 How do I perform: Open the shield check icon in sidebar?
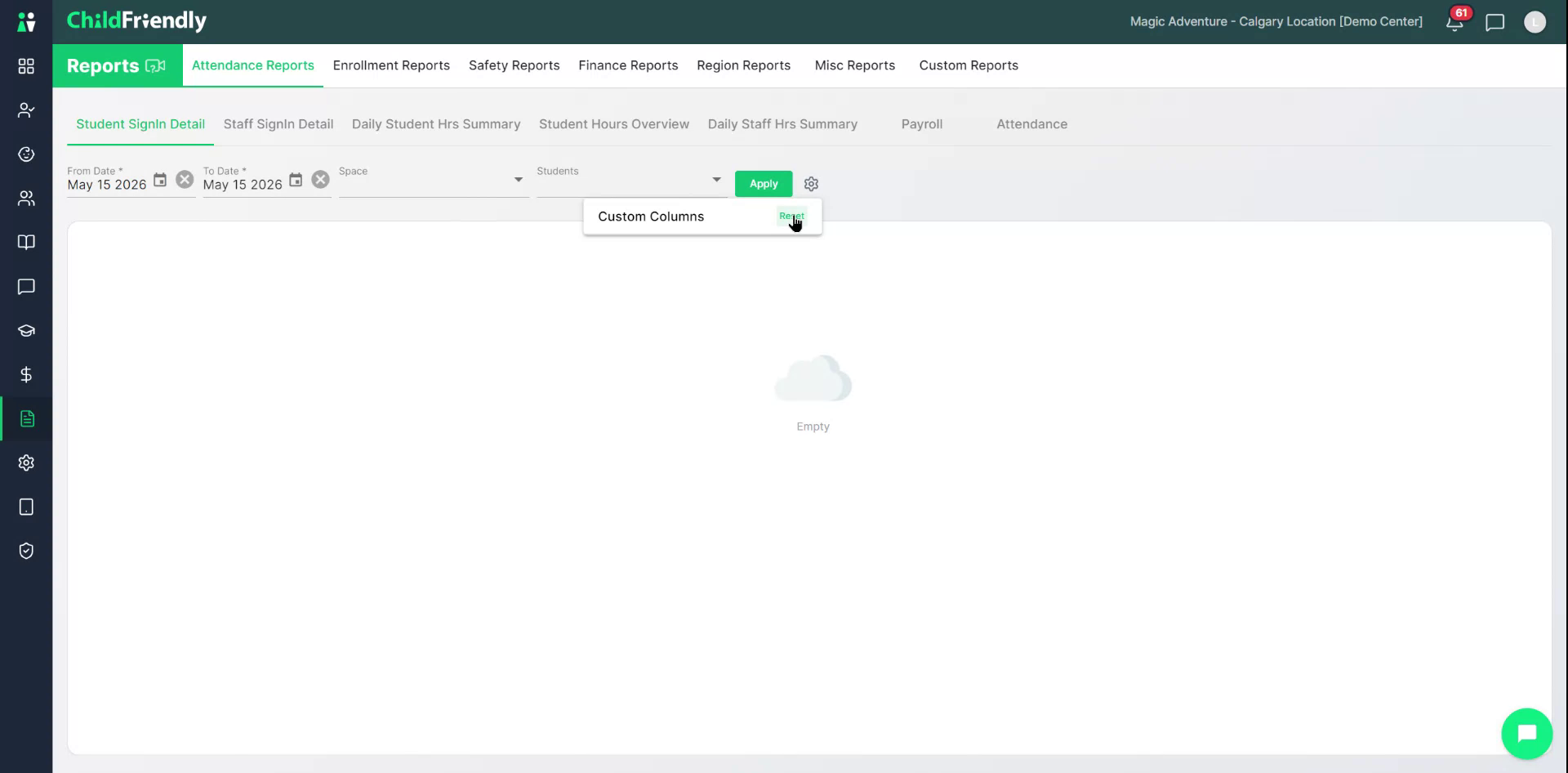pos(26,551)
